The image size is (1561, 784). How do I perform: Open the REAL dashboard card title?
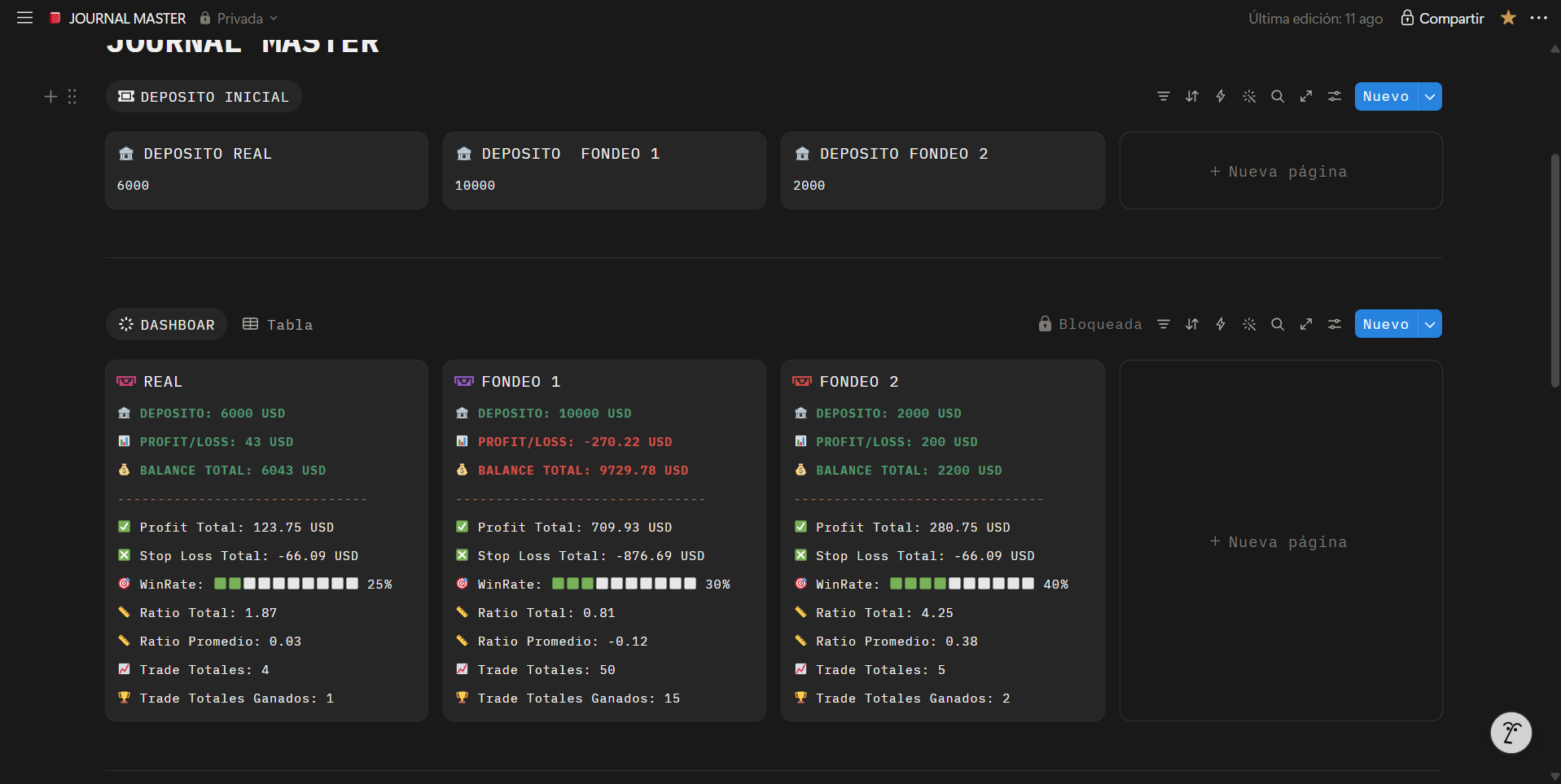pos(163,381)
